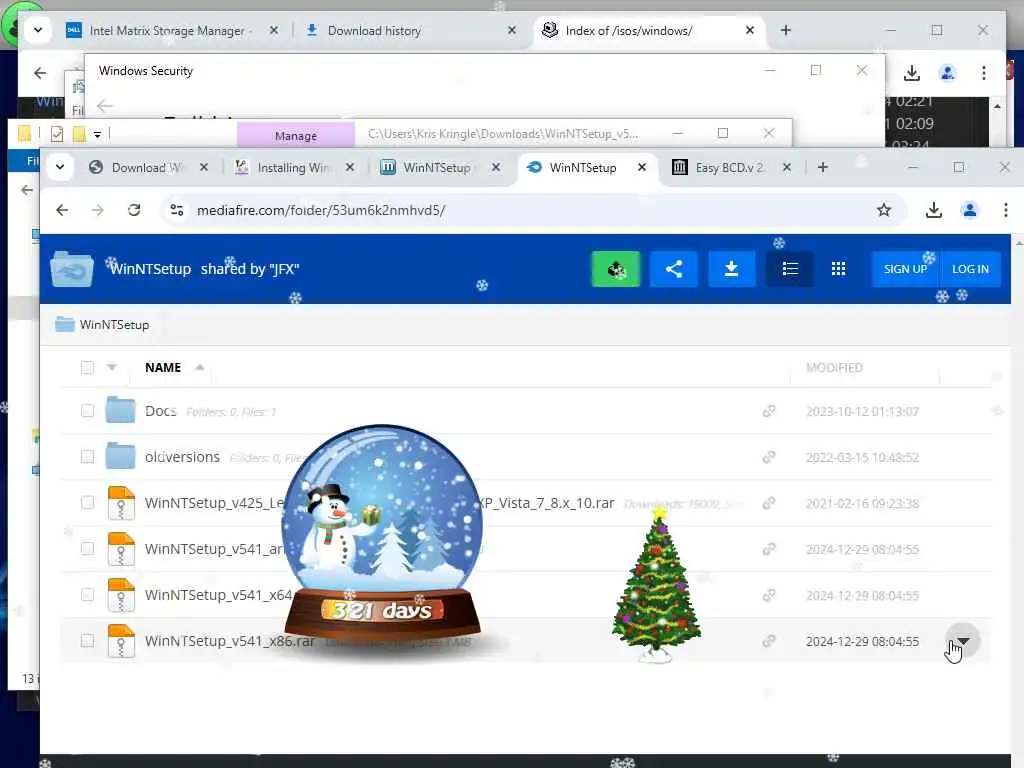
Task: Click the back arrow in Windows Security window
Action: pyautogui.click(x=104, y=105)
